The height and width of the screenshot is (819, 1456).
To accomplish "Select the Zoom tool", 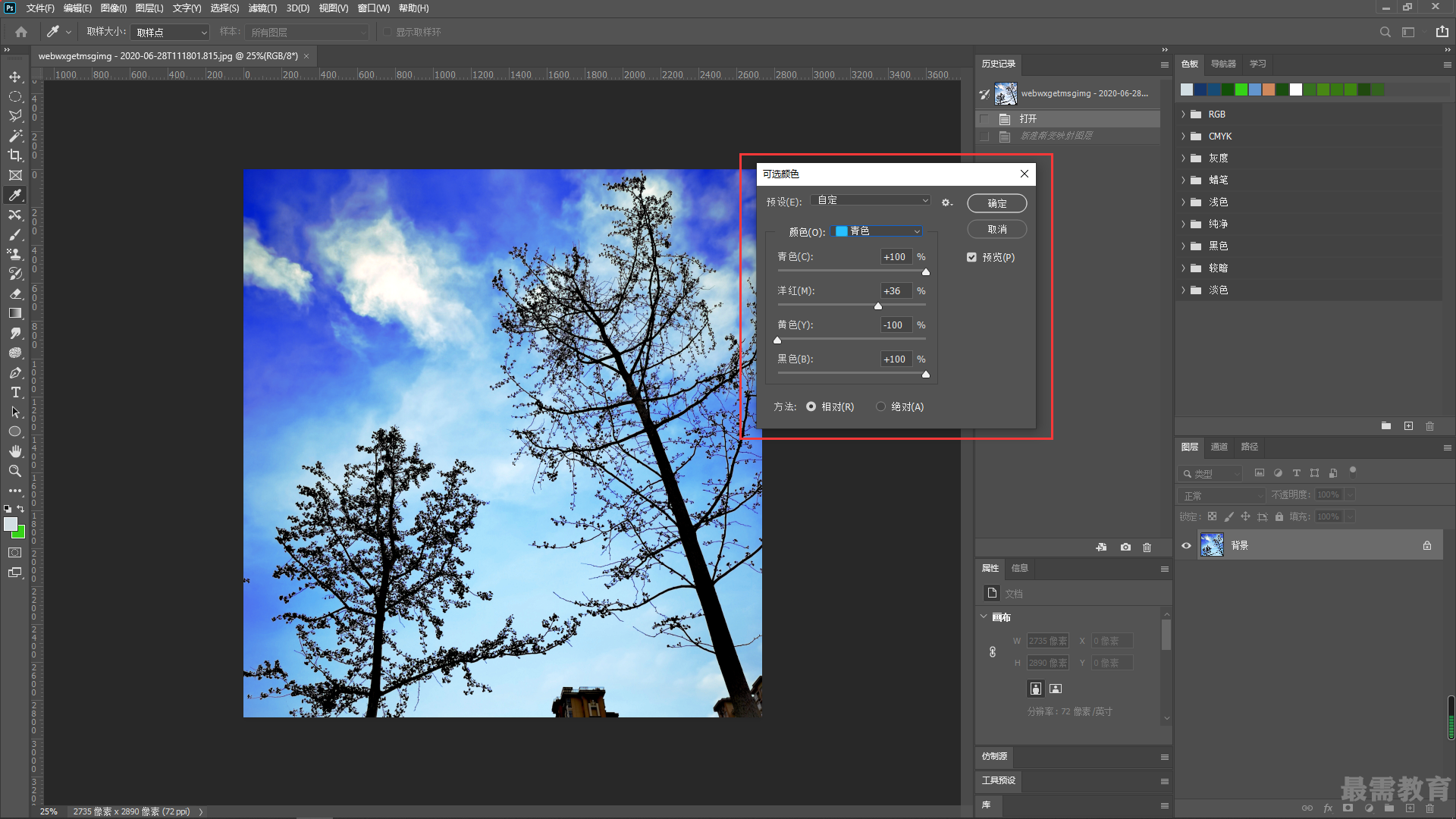I will (15, 471).
